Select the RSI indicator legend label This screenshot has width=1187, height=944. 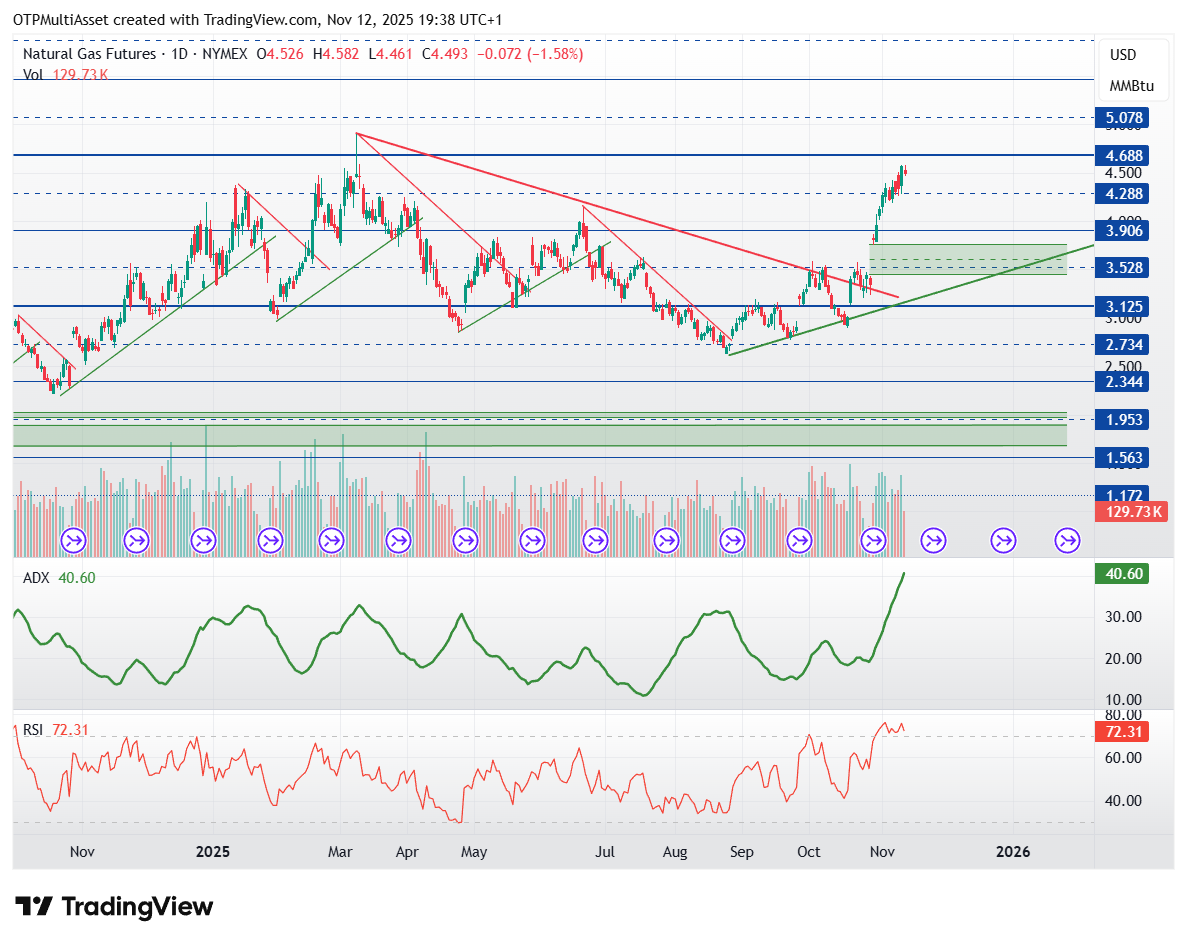[x=33, y=730]
